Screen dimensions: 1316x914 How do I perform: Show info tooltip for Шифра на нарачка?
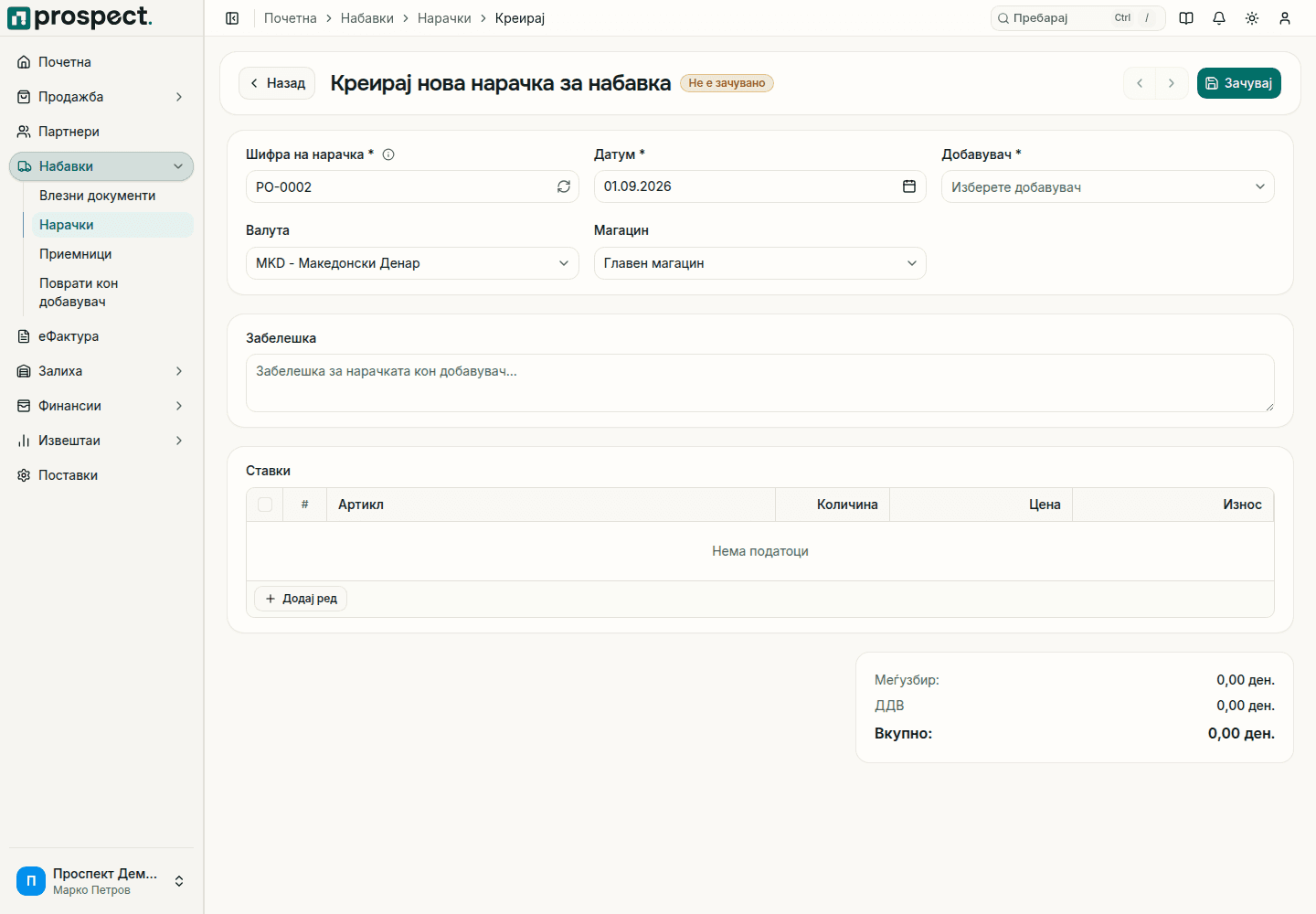(388, 154)
